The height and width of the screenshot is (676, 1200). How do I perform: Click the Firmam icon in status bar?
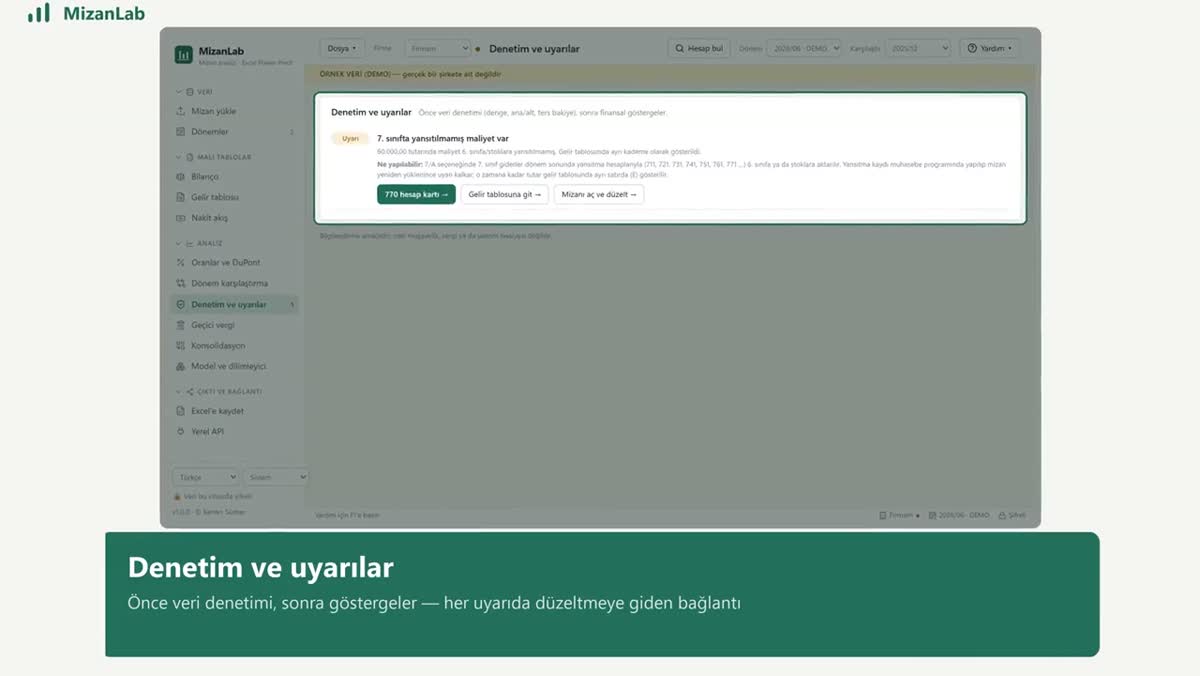pos(882,515)
